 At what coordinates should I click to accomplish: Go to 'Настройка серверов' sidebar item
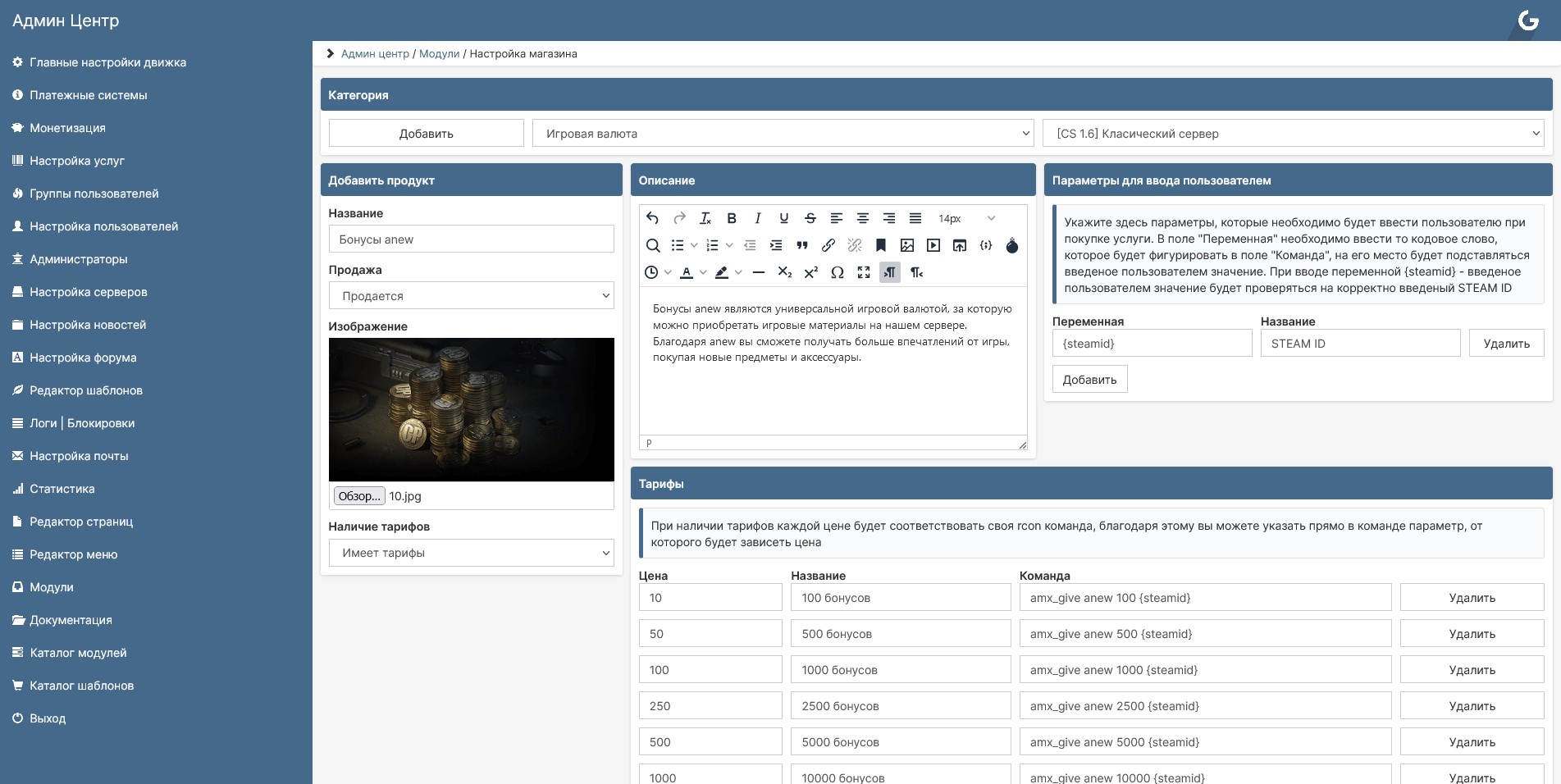89,292
